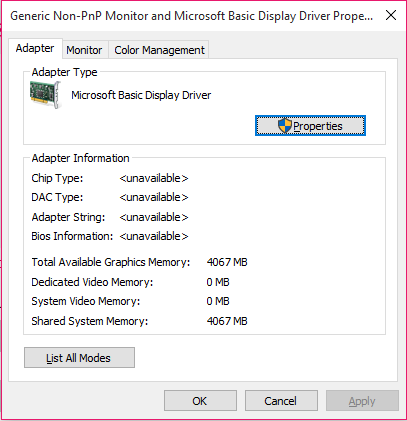
Task: Click List All Modes button
Action: [79, 358]
